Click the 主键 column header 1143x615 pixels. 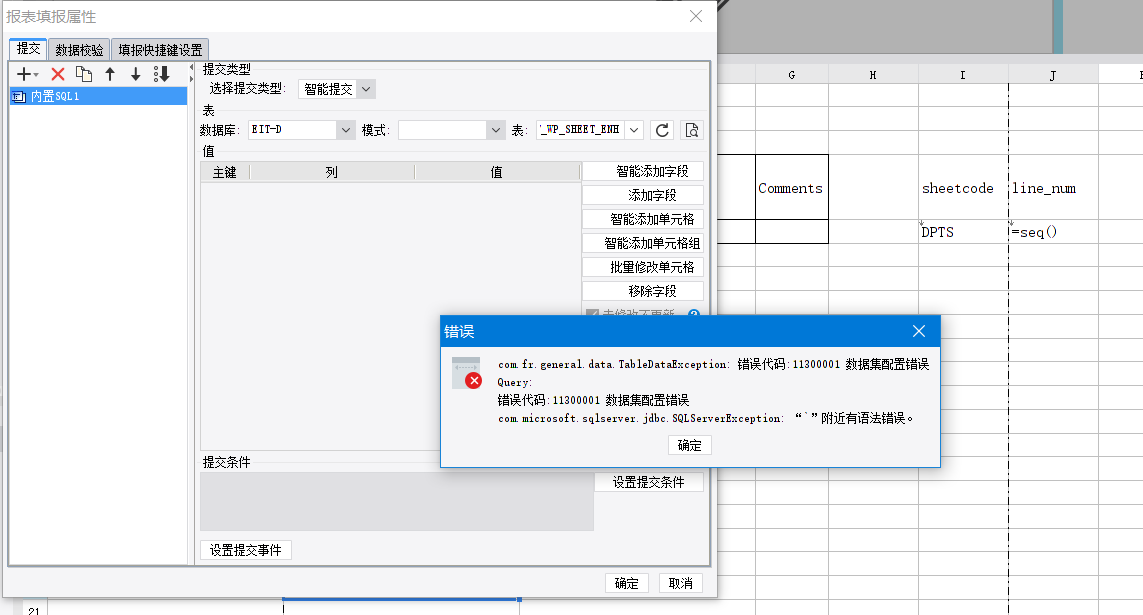click(225, 172)
